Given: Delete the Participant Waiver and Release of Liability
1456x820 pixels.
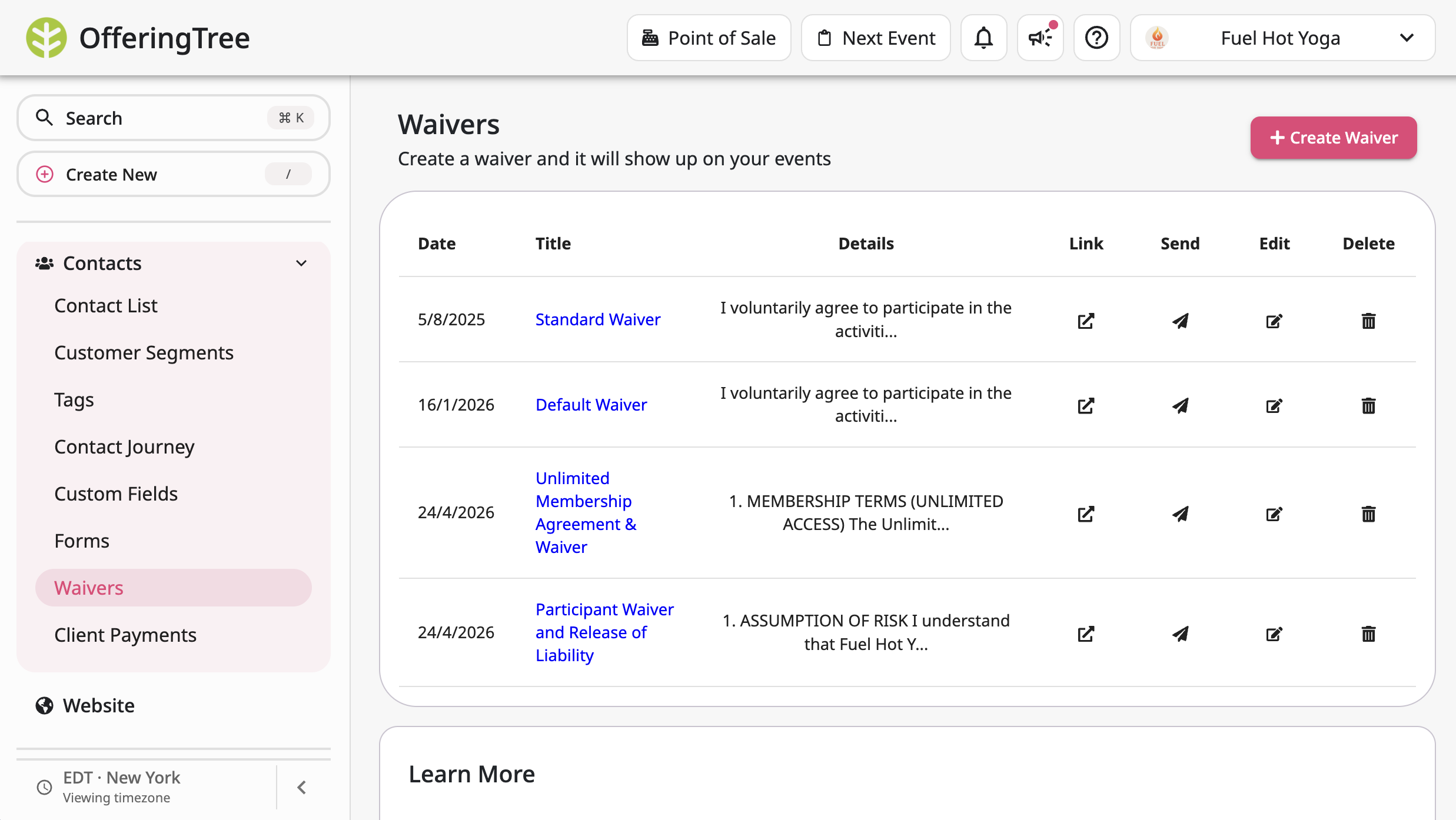Looking at the screenshot, I should (1368, 634).
